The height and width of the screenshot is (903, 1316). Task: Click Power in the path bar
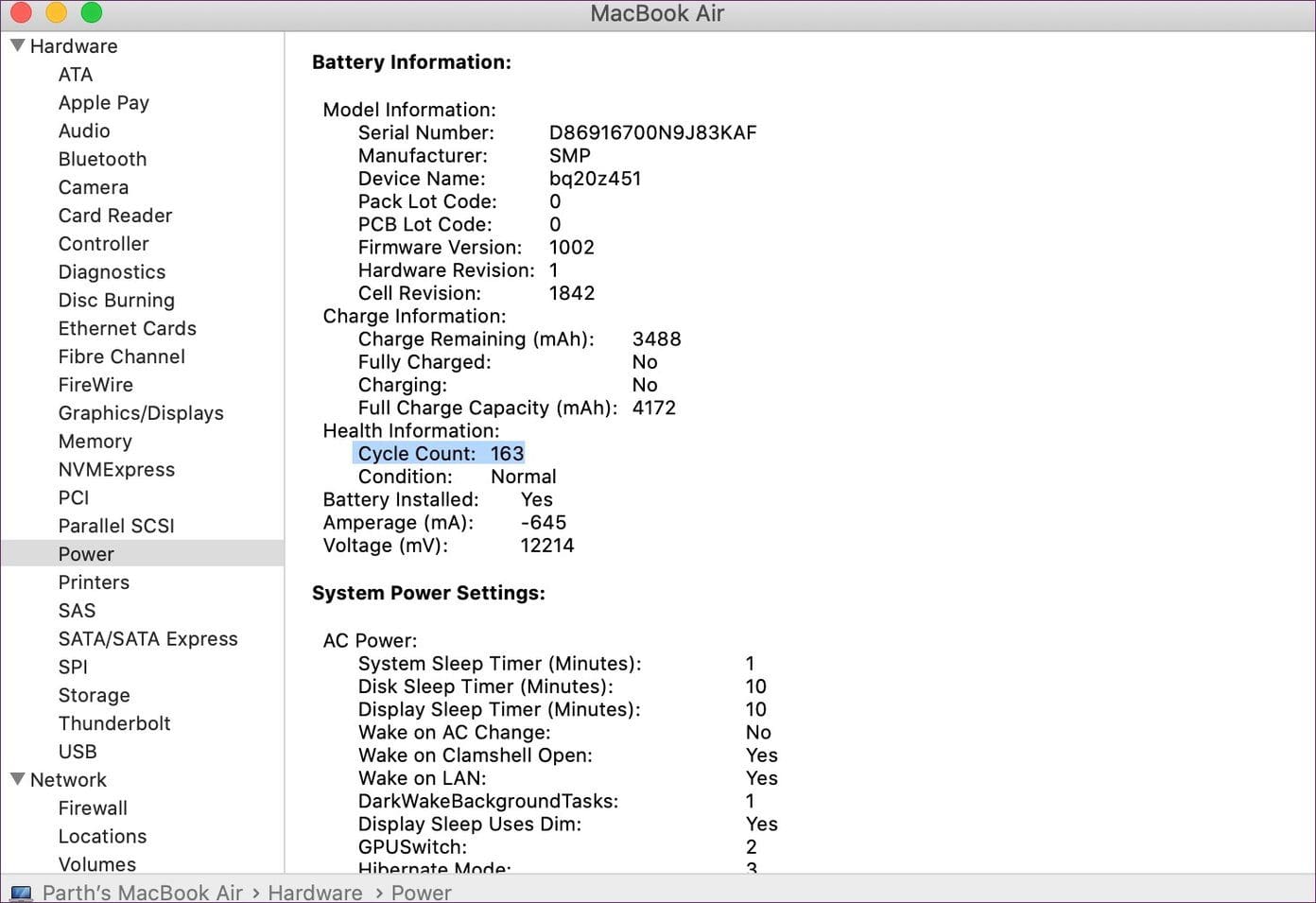422,893
